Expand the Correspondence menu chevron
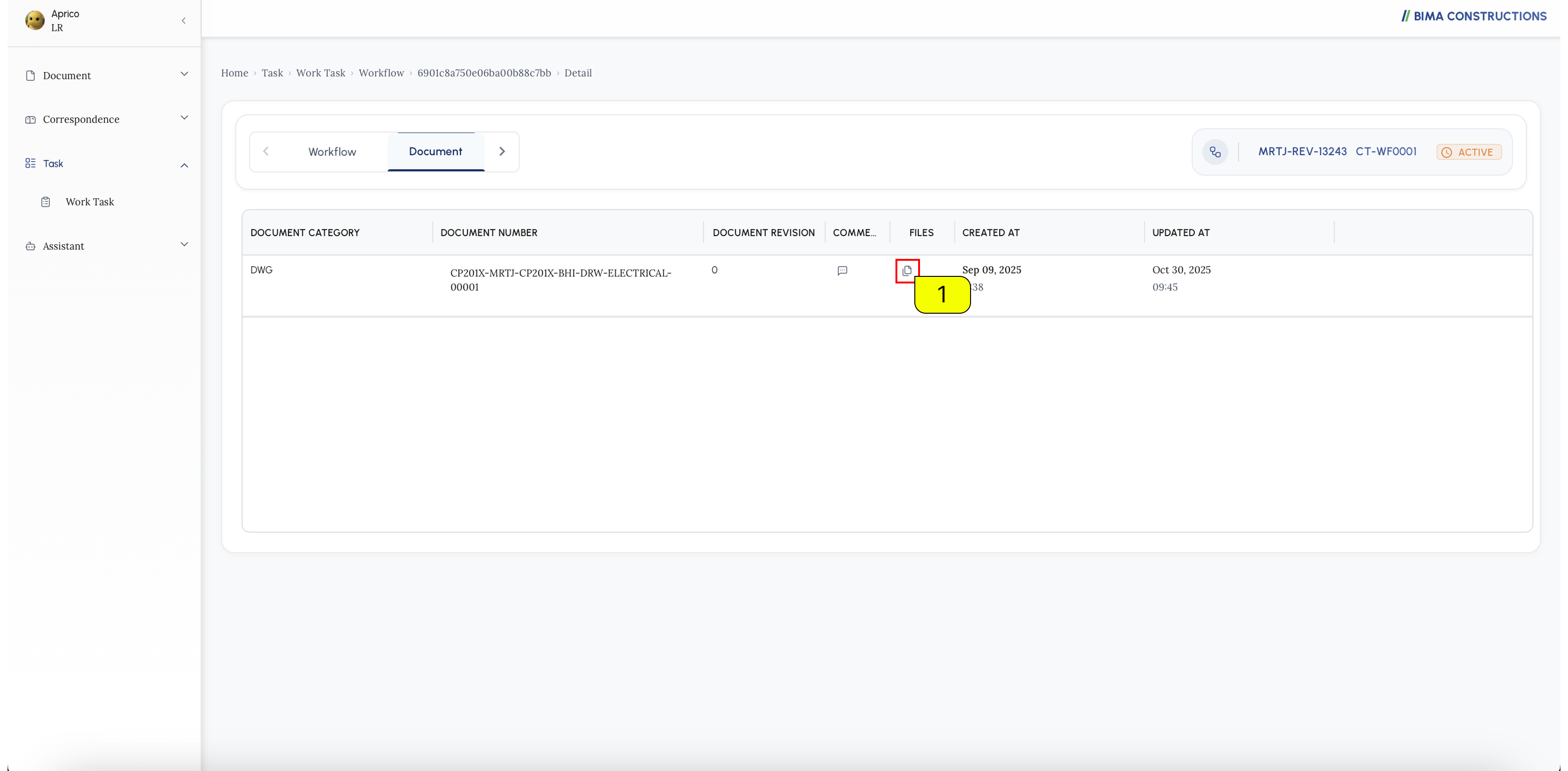Screen dimensions: 1568x771 pos(184,118)
